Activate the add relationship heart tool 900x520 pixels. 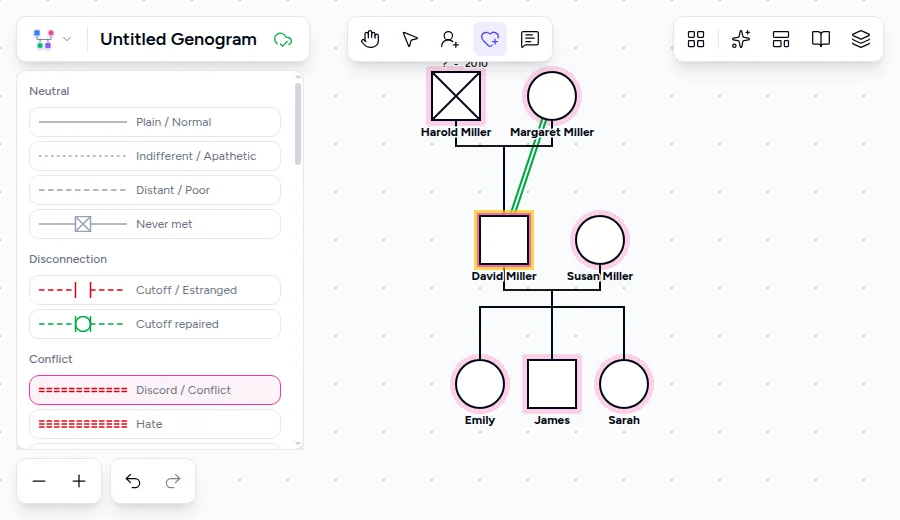[490, 39]
